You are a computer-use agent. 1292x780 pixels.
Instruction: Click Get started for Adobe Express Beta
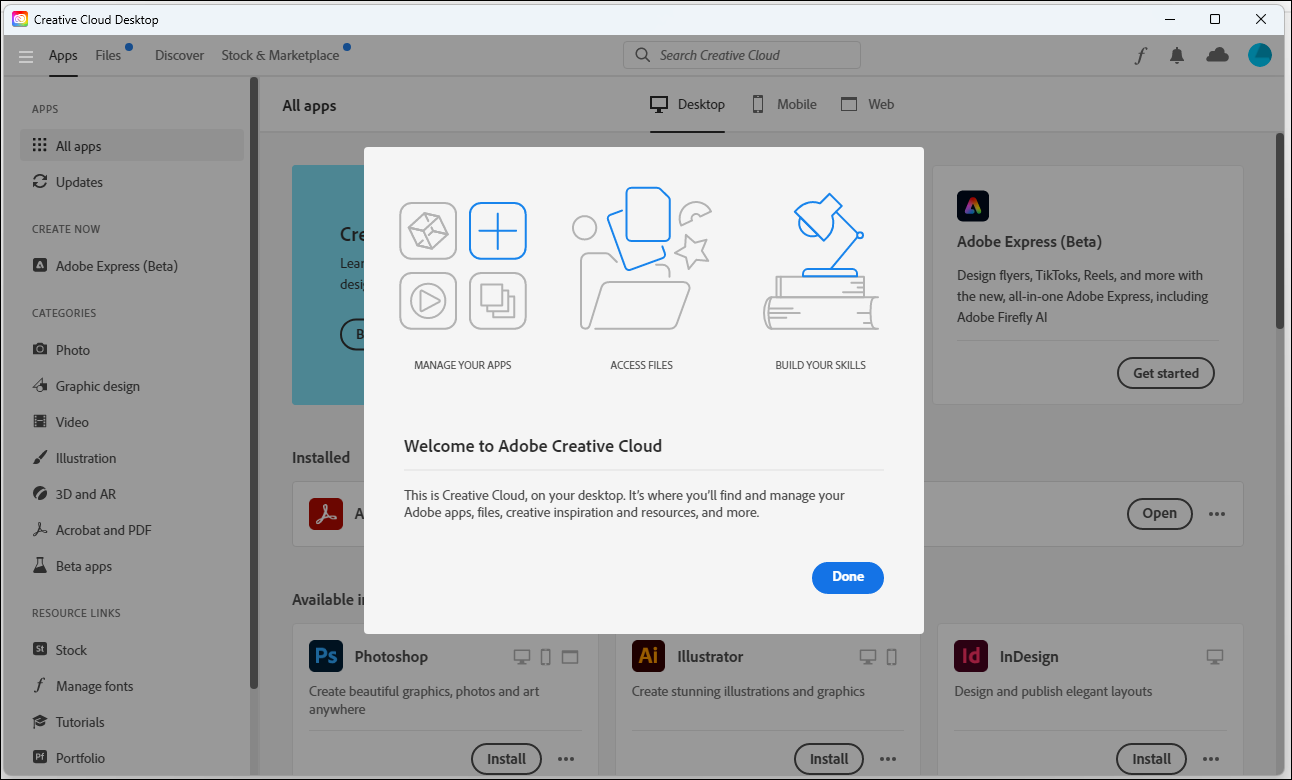(1165, 372)
